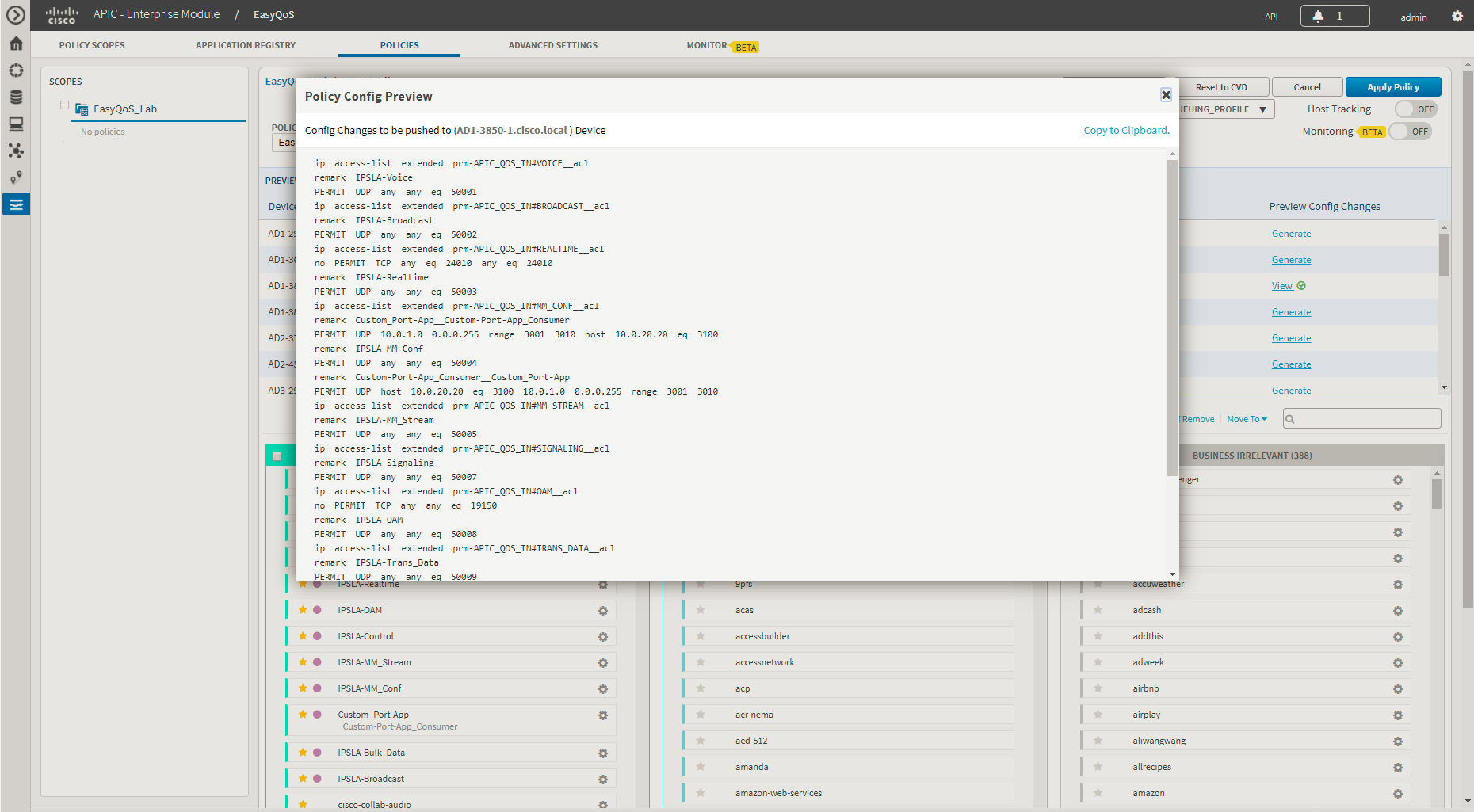Click the Copy to Clipboard link
The width and height of the screenshot is (1474, 812).
[1126, 131]
